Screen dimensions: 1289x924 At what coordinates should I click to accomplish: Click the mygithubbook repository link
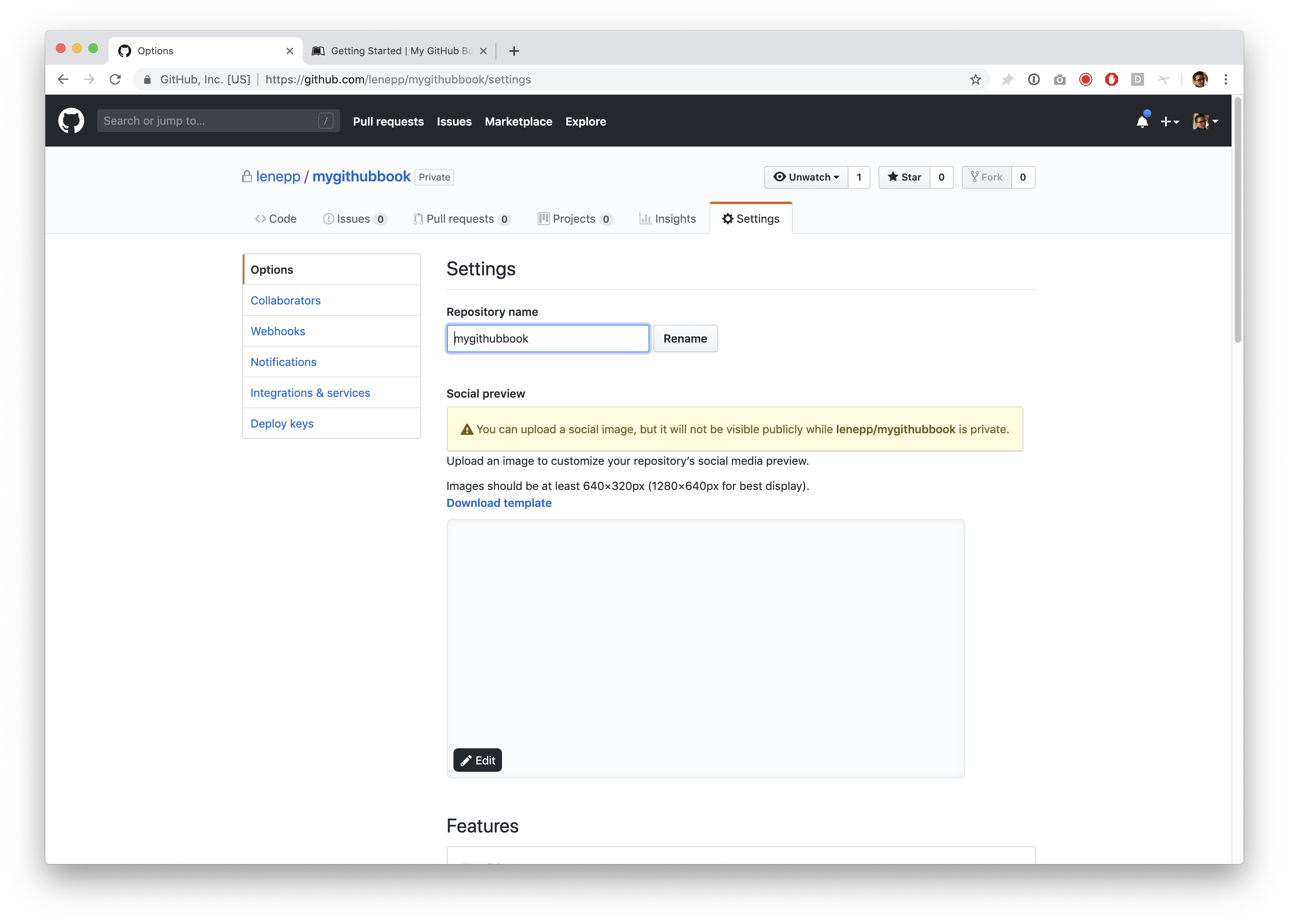(x=362, y=176)
